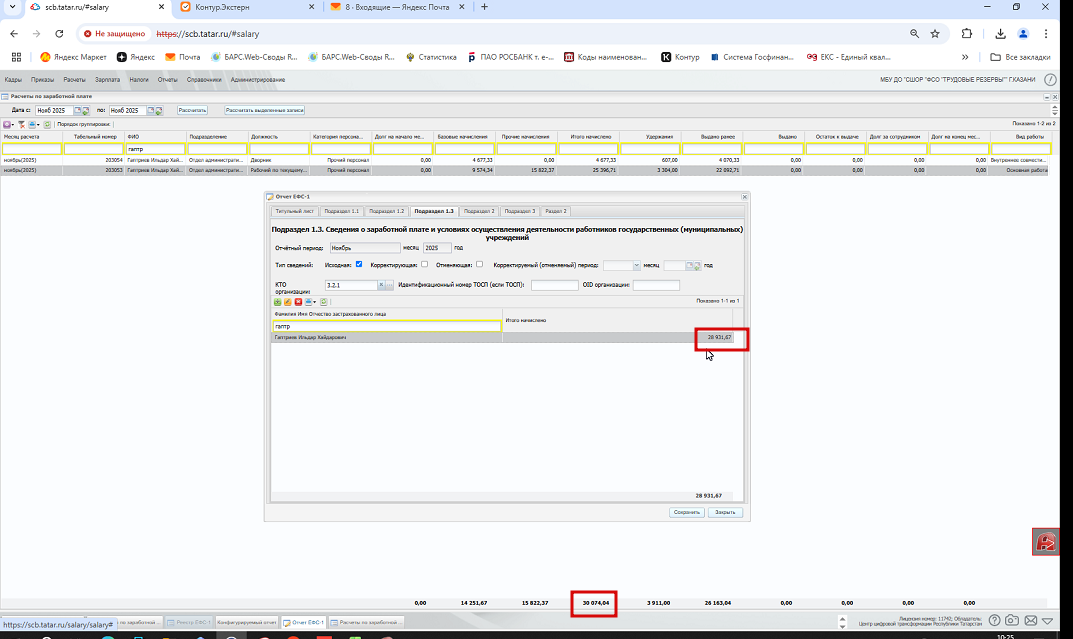Switch to Раздел 2 tab
1073x639 pixels.
pos(556,211)
